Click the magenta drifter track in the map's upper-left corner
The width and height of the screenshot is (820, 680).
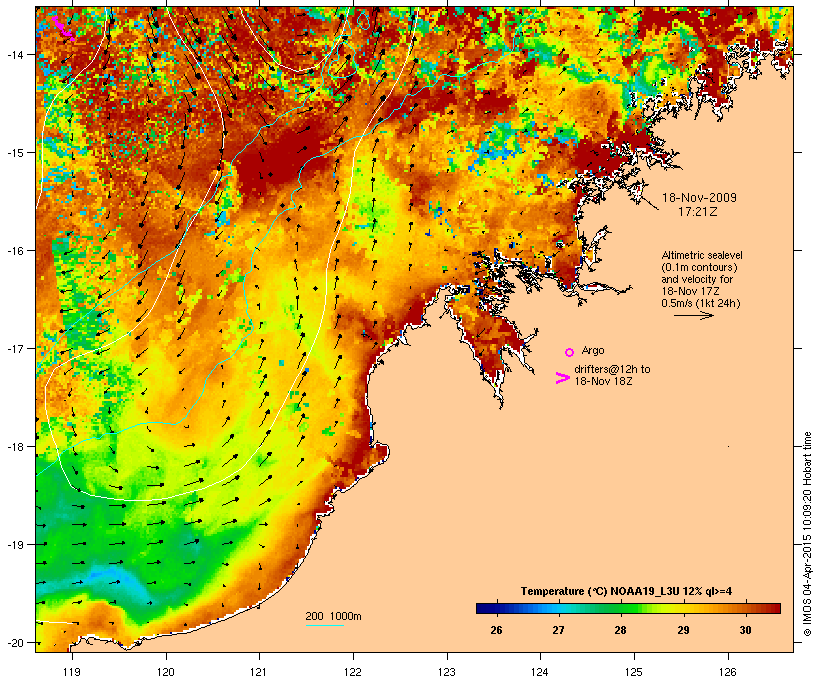pyautogui.click(x=63, y=28)
